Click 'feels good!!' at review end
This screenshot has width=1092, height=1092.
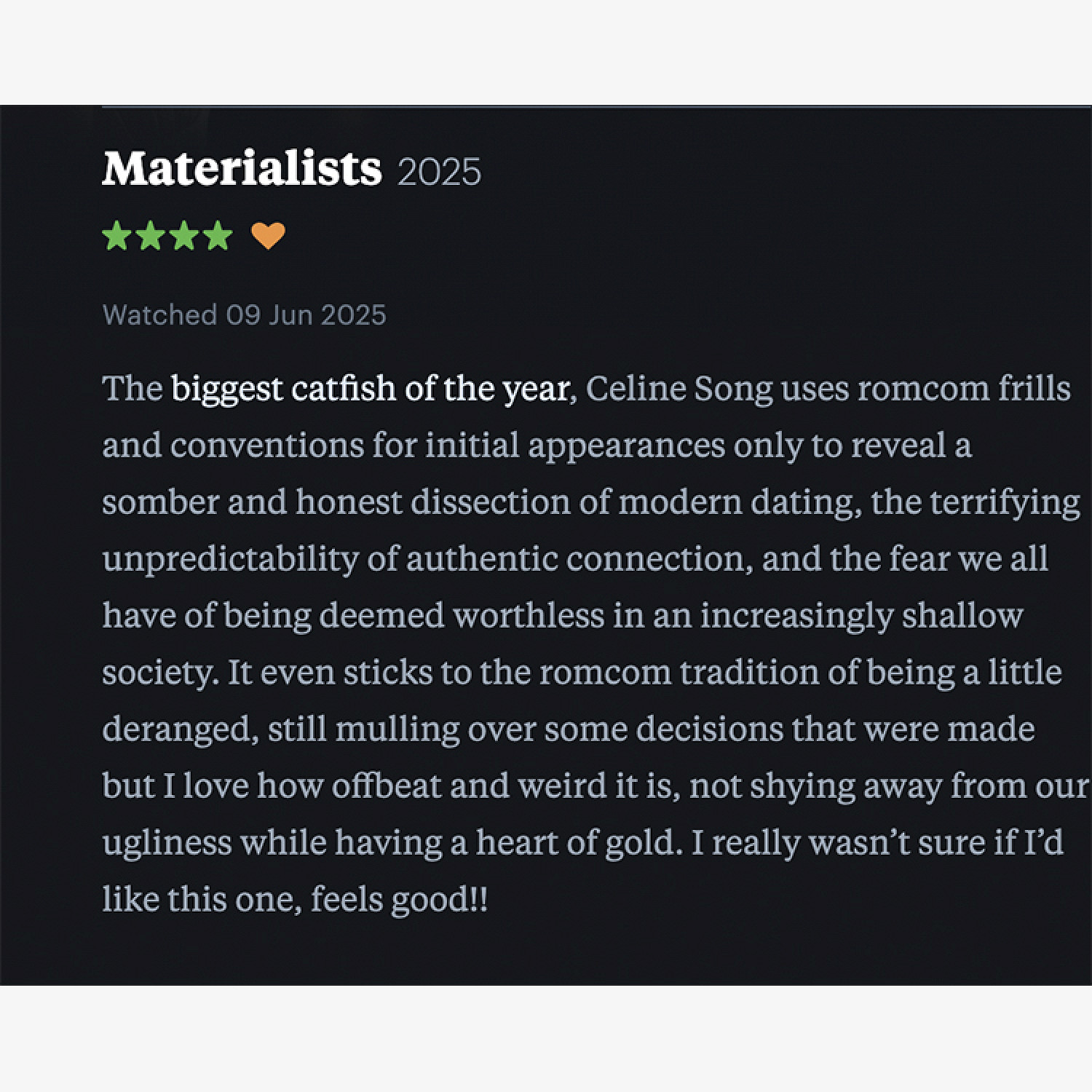point(400,900)
